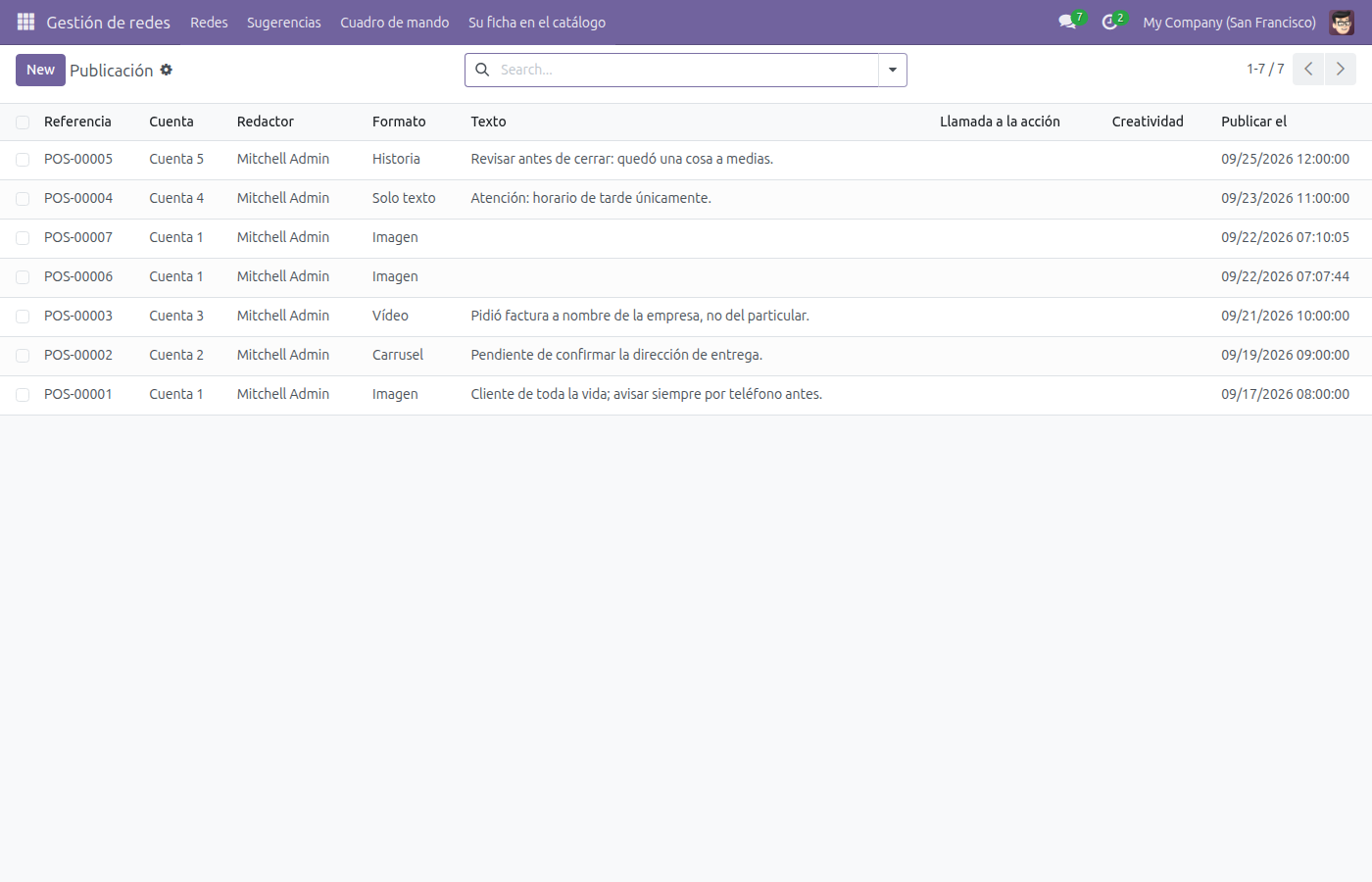
Task: Toggle the select-all records checkbox
Action: (x=23, y=122)
